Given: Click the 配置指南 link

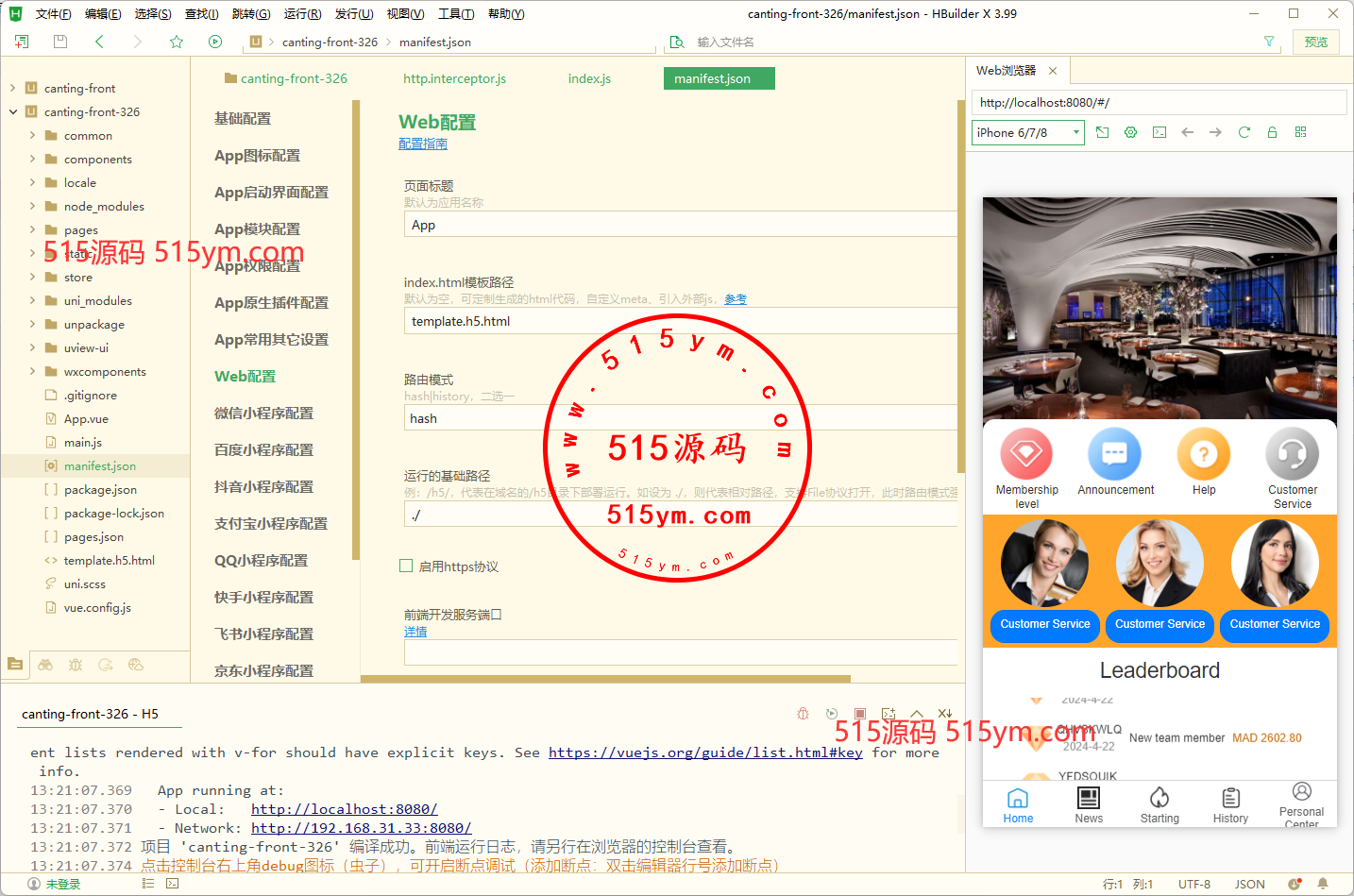Looking at the screenshot, I should tap(422, 144).
